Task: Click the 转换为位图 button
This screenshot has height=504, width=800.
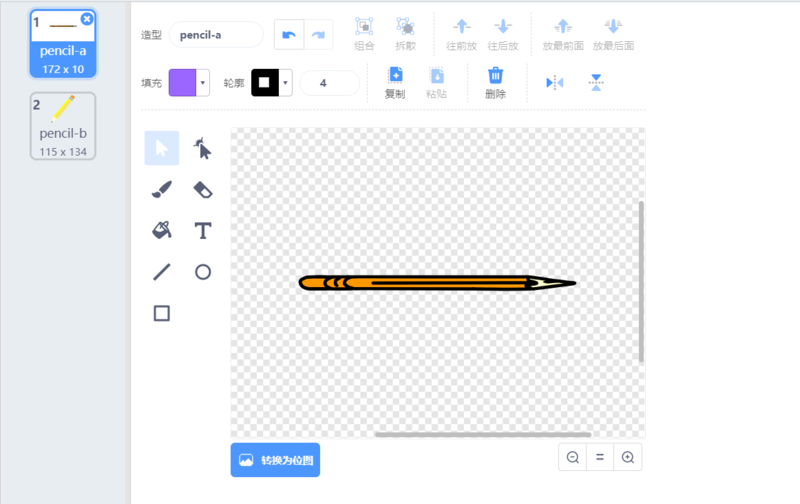Action: [x=275, y=460]
